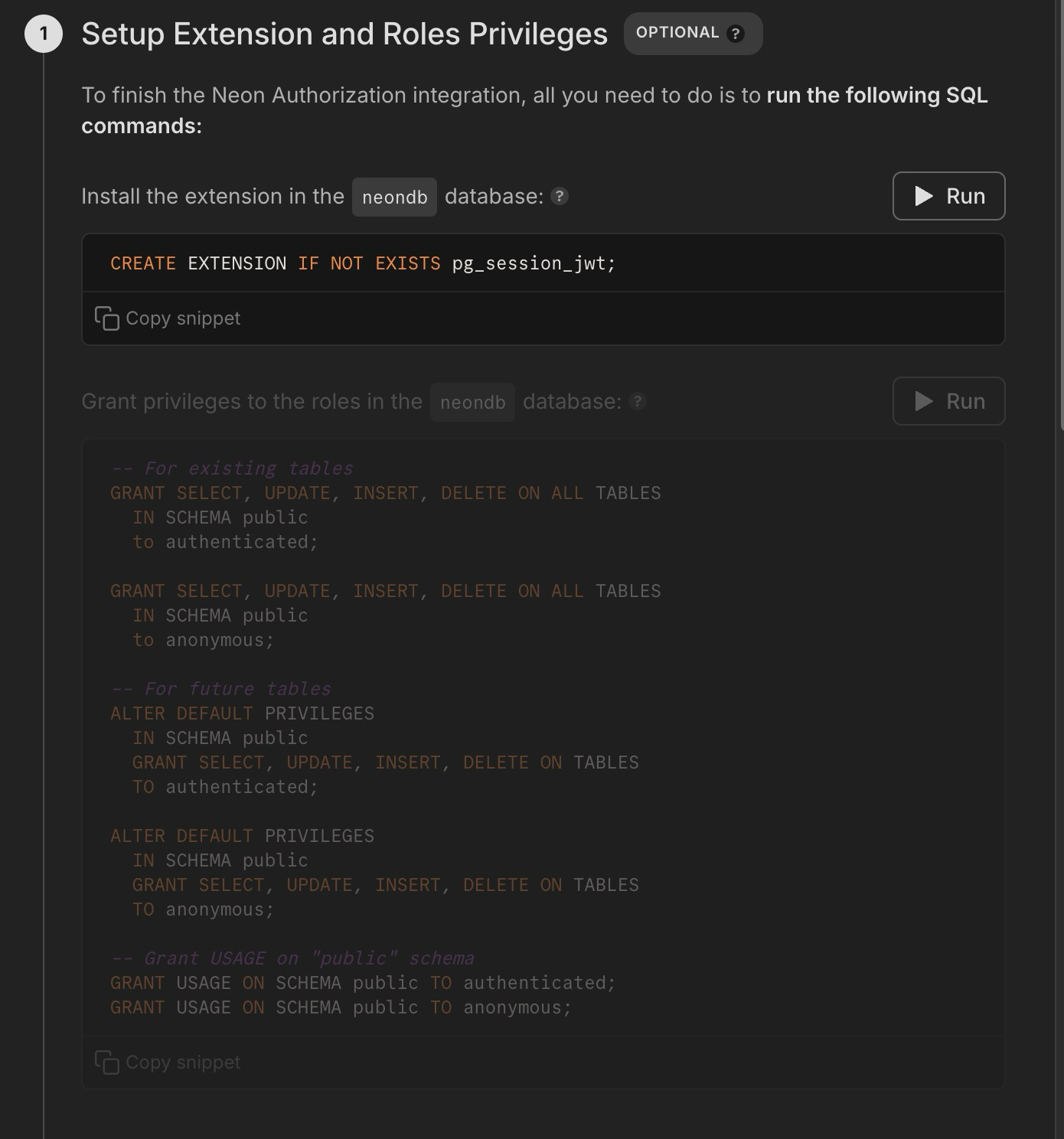Click play triangle icon of install extension Run

coord(924,197)
